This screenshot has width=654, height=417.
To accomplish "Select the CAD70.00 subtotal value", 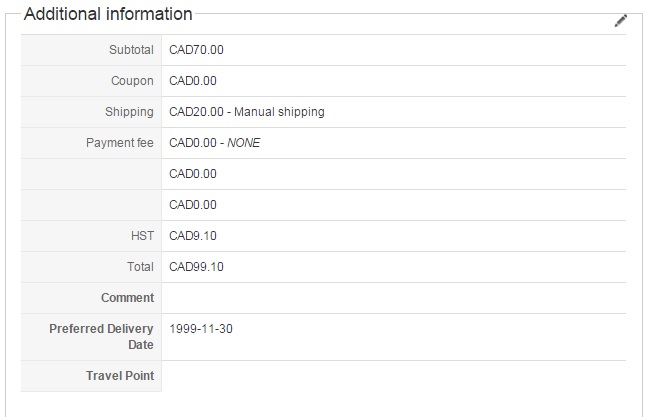I will (x=193, y=50).
